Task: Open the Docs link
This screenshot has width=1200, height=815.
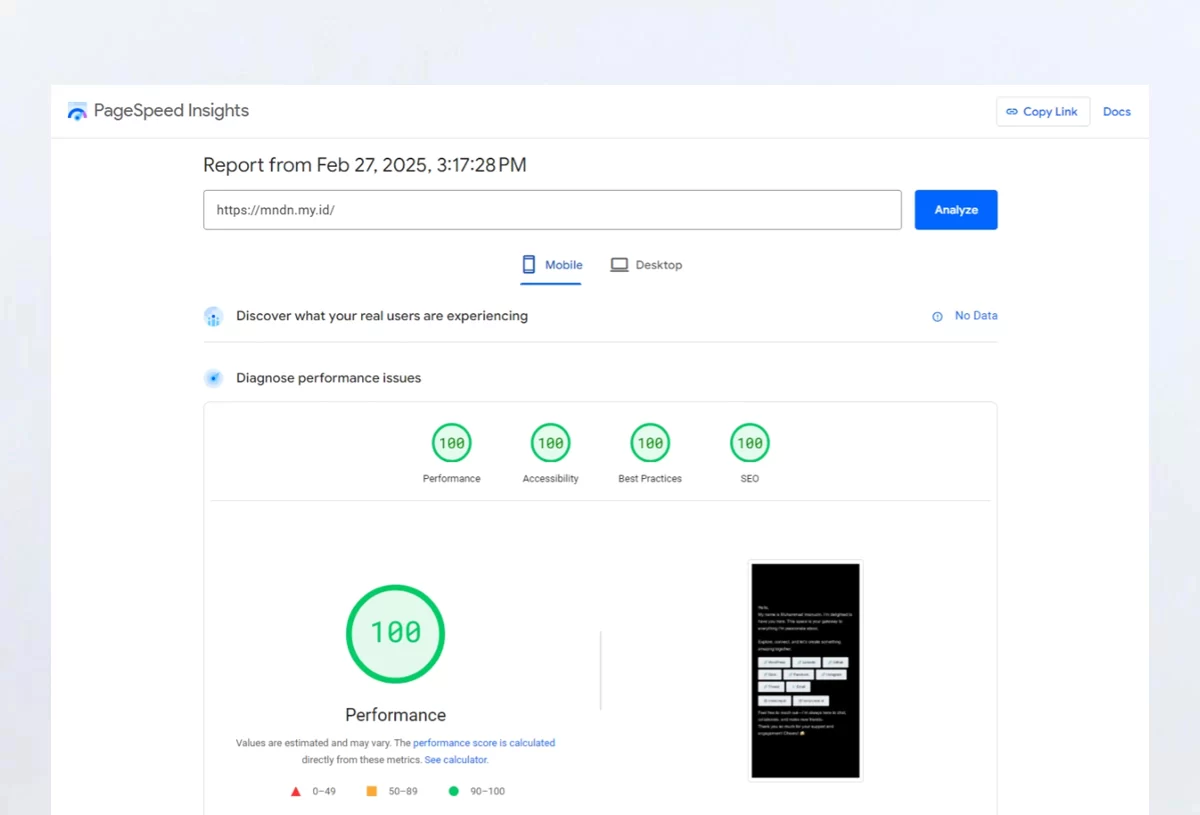Action: (1116, 112)
